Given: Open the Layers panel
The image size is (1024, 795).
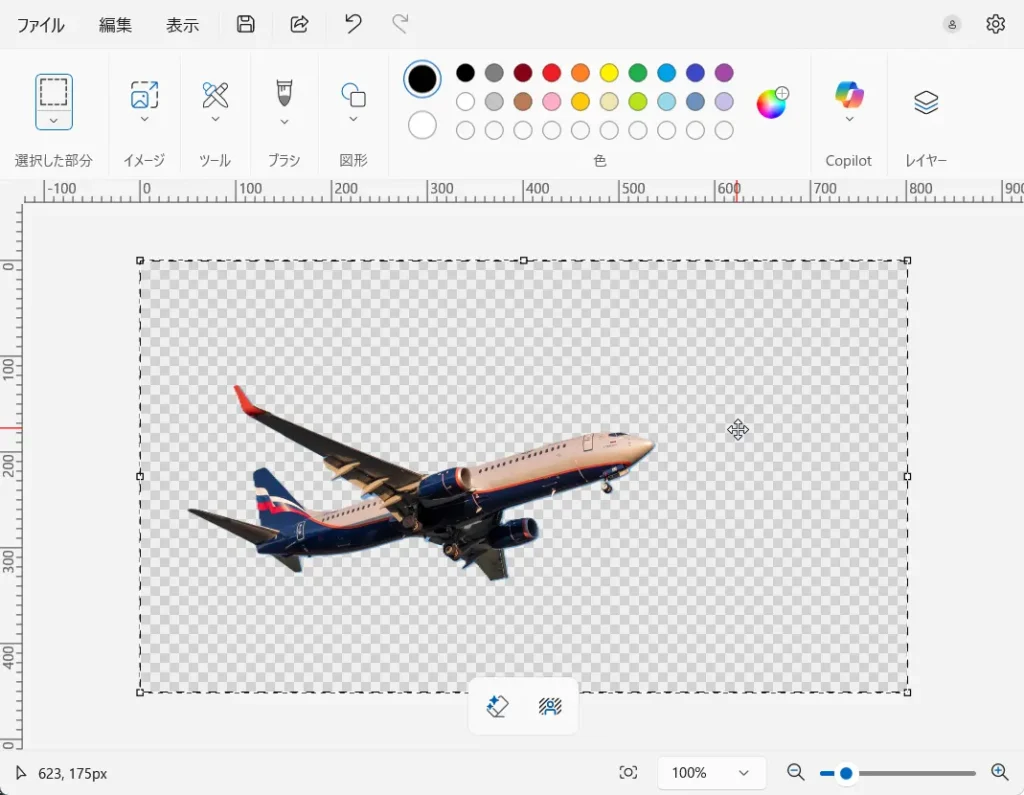Looking at the screenshot, I should coord(926,102).
